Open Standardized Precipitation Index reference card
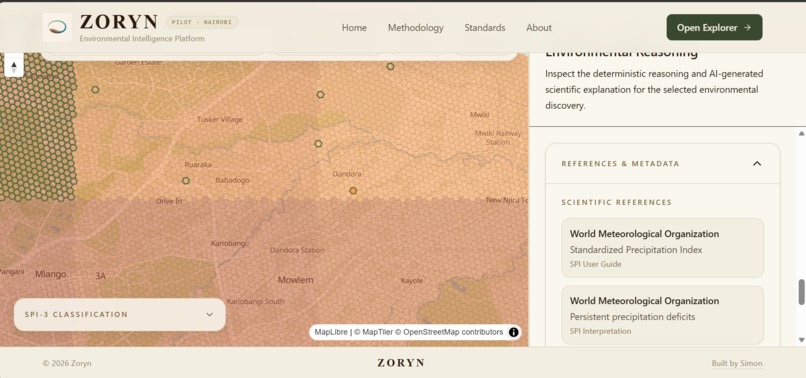The height and width of the screenshot is (378, 806). point(663,248)
